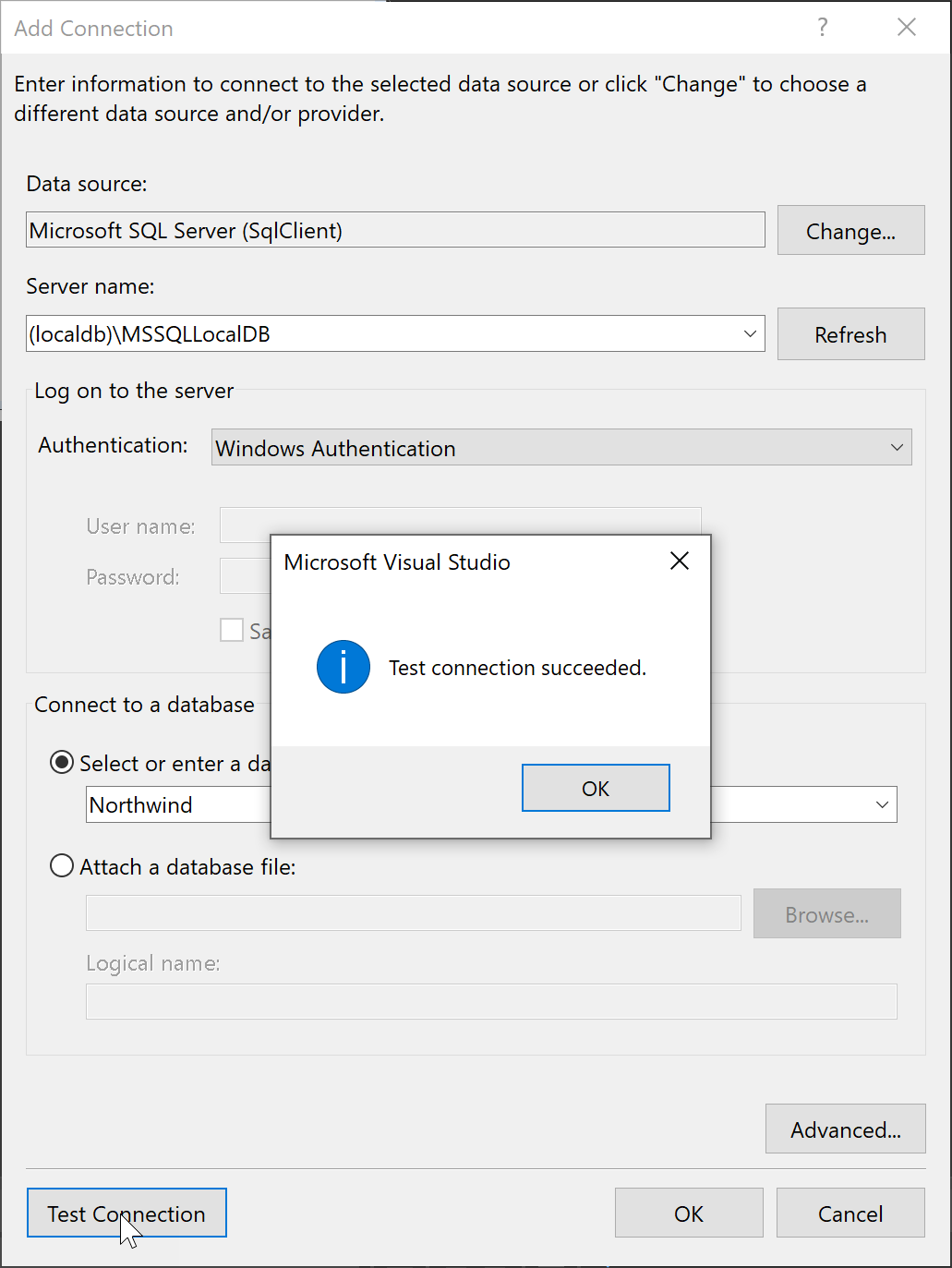Click the information icon in the message box

click(343, 667)
